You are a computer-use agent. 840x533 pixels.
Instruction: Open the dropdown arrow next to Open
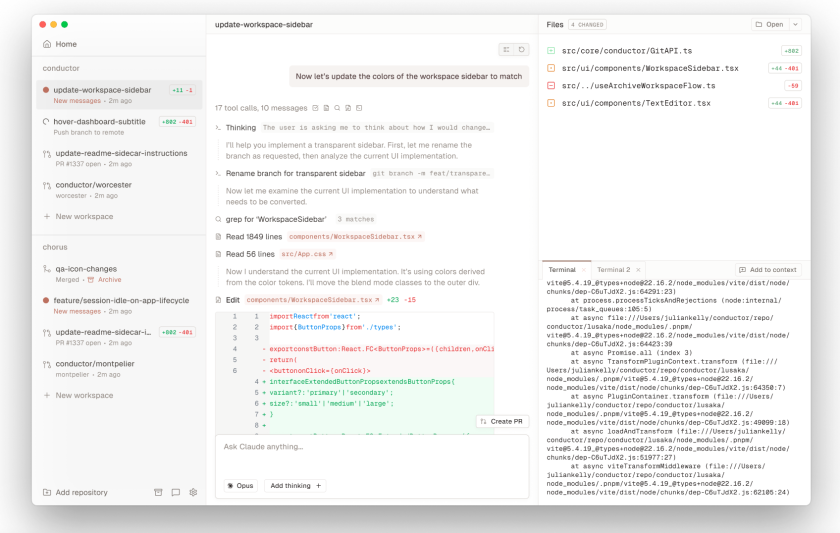795,24
